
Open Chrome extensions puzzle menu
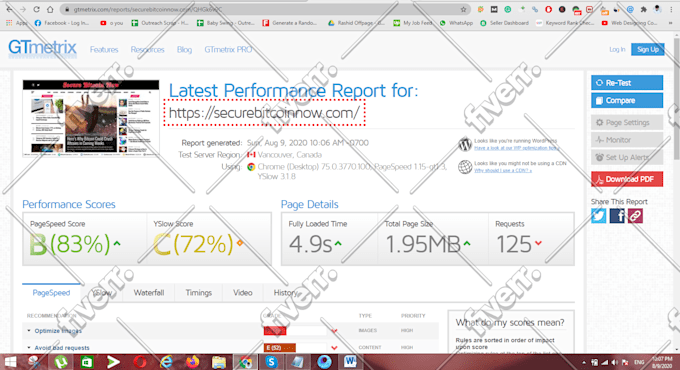point(644,9)
